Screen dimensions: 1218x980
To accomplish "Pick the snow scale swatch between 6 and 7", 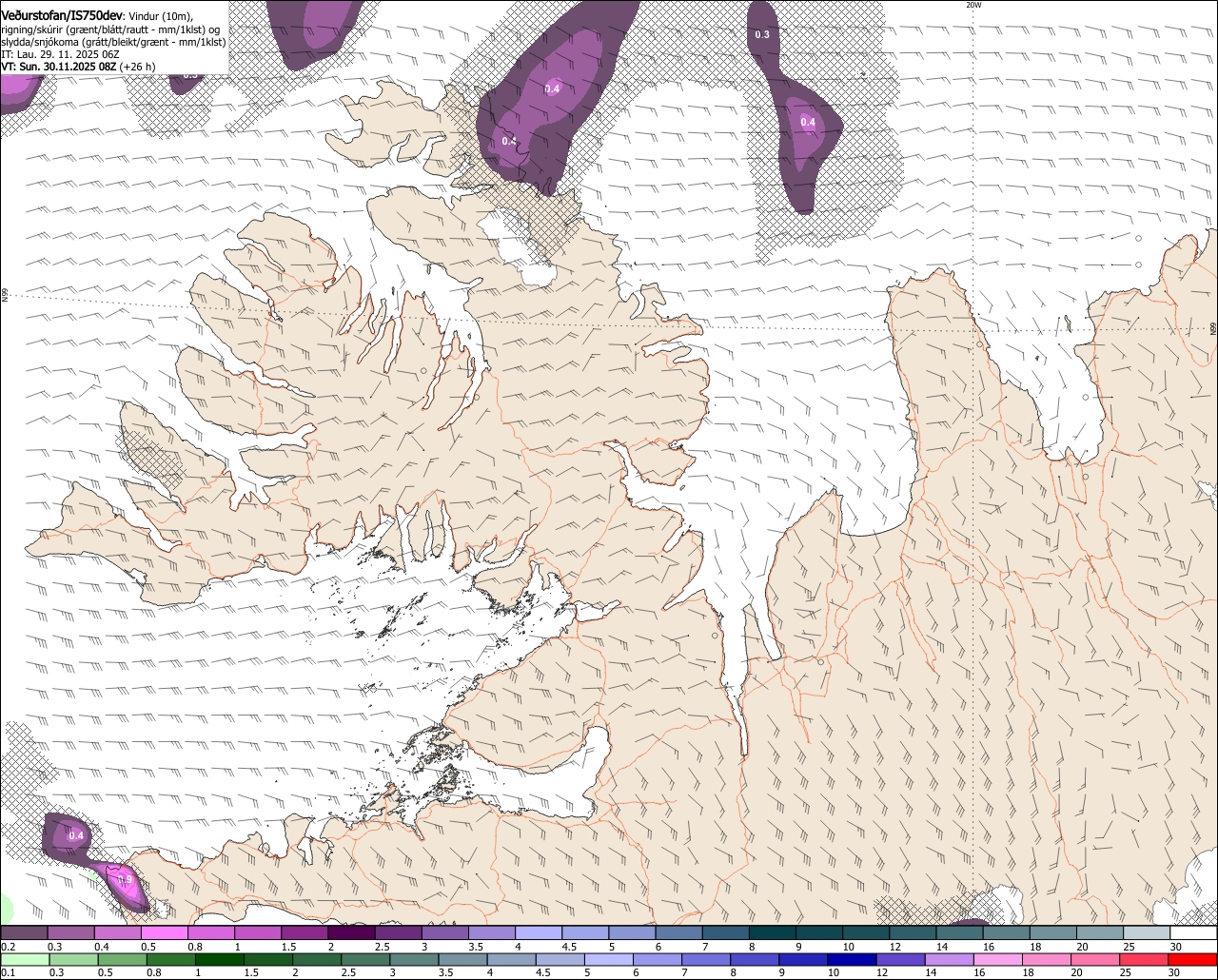I will (678, 933).
